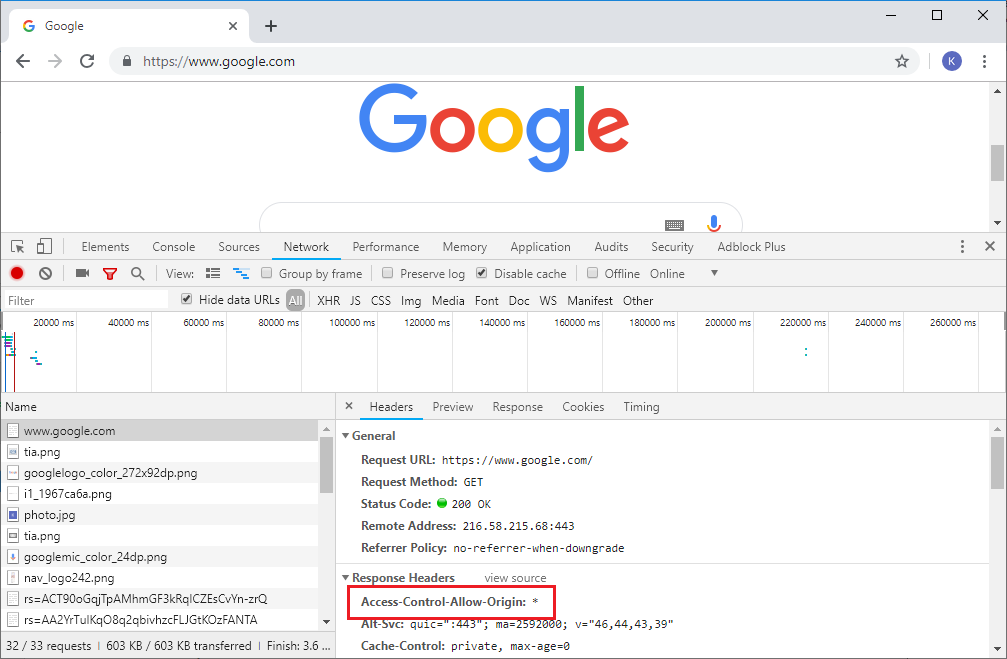The image size is (1007, 659).
Task: Switch to the Preview tab
Action: click(x=453, y=407)
